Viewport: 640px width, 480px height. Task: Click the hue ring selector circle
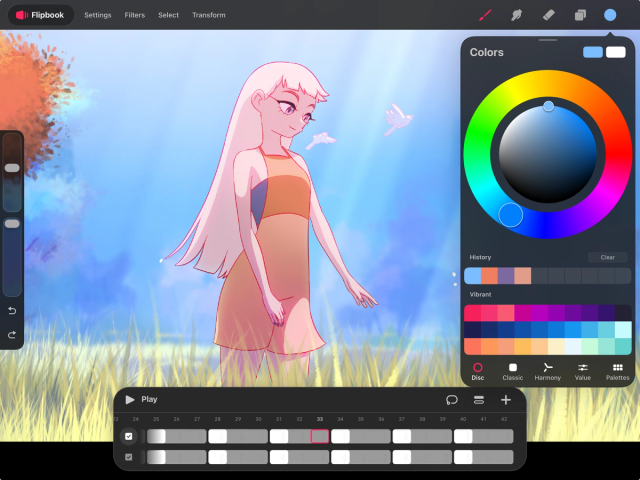pos(511,215)
